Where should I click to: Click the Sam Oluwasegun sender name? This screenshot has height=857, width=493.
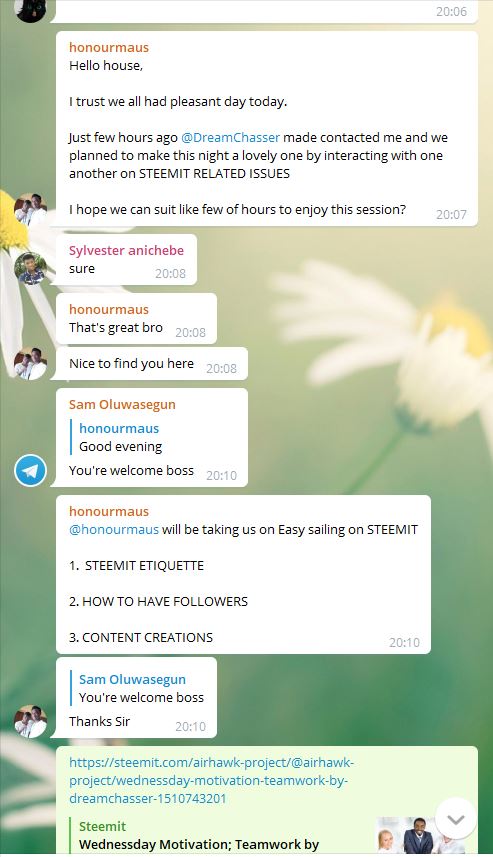(122, 404)
